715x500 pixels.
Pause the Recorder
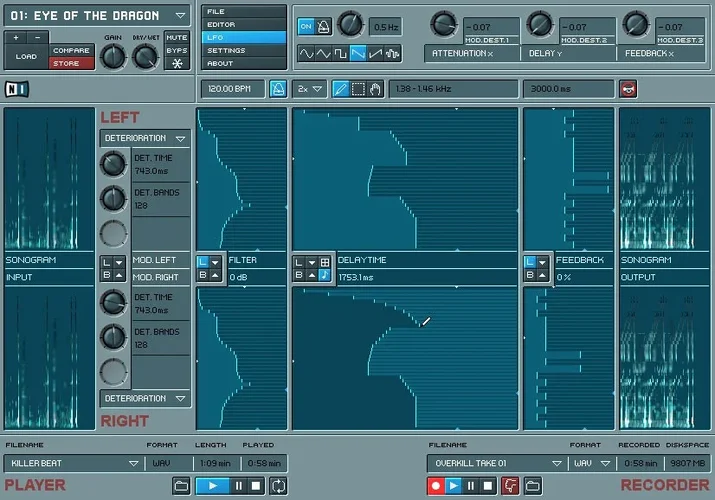point(471,486)
